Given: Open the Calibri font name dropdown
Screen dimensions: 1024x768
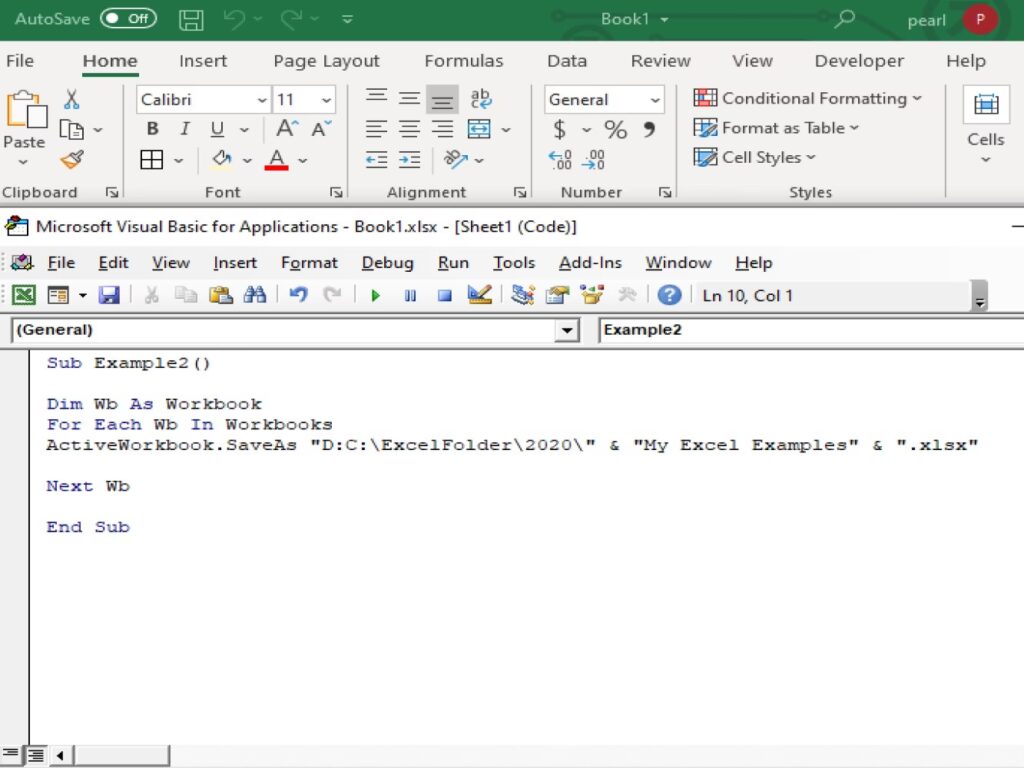Looking at the screenshot, I should 262,100.
